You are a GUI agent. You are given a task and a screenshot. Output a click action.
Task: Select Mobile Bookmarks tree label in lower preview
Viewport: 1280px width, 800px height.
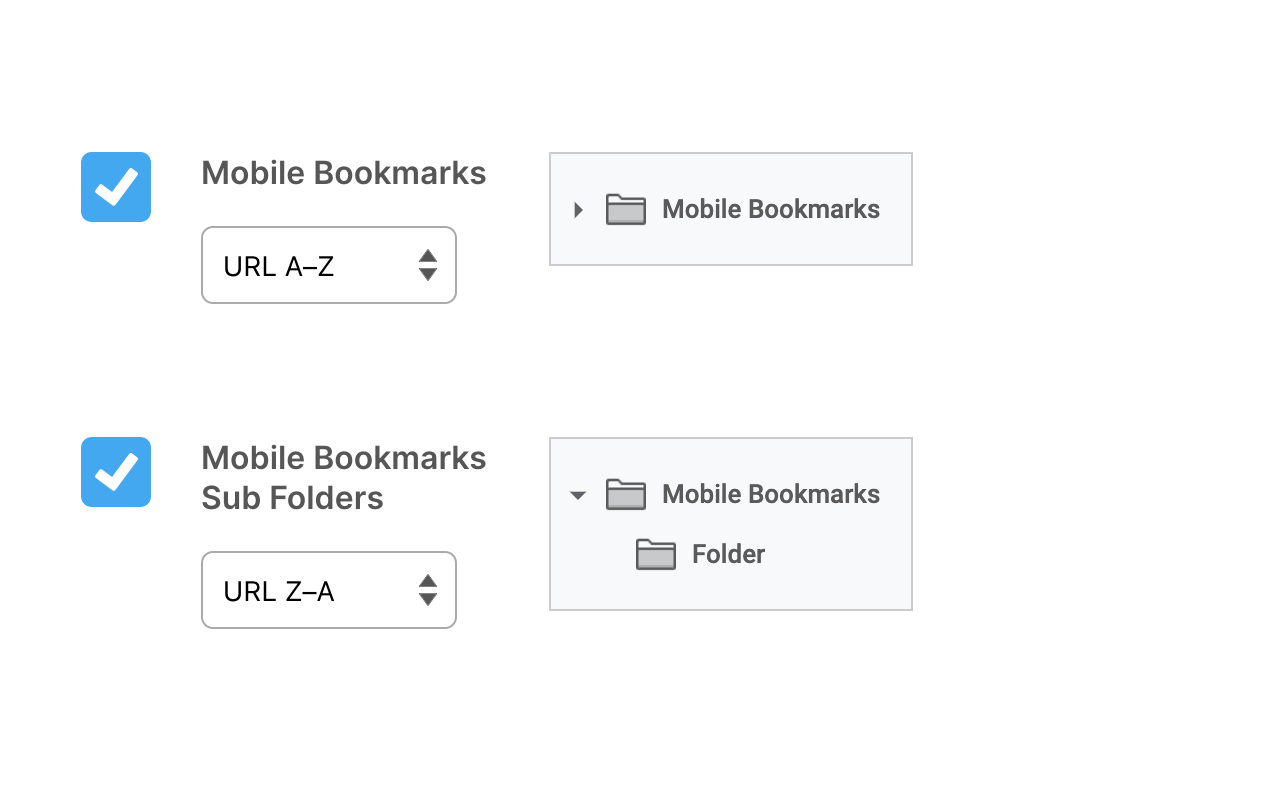click(x=771, y=494)
